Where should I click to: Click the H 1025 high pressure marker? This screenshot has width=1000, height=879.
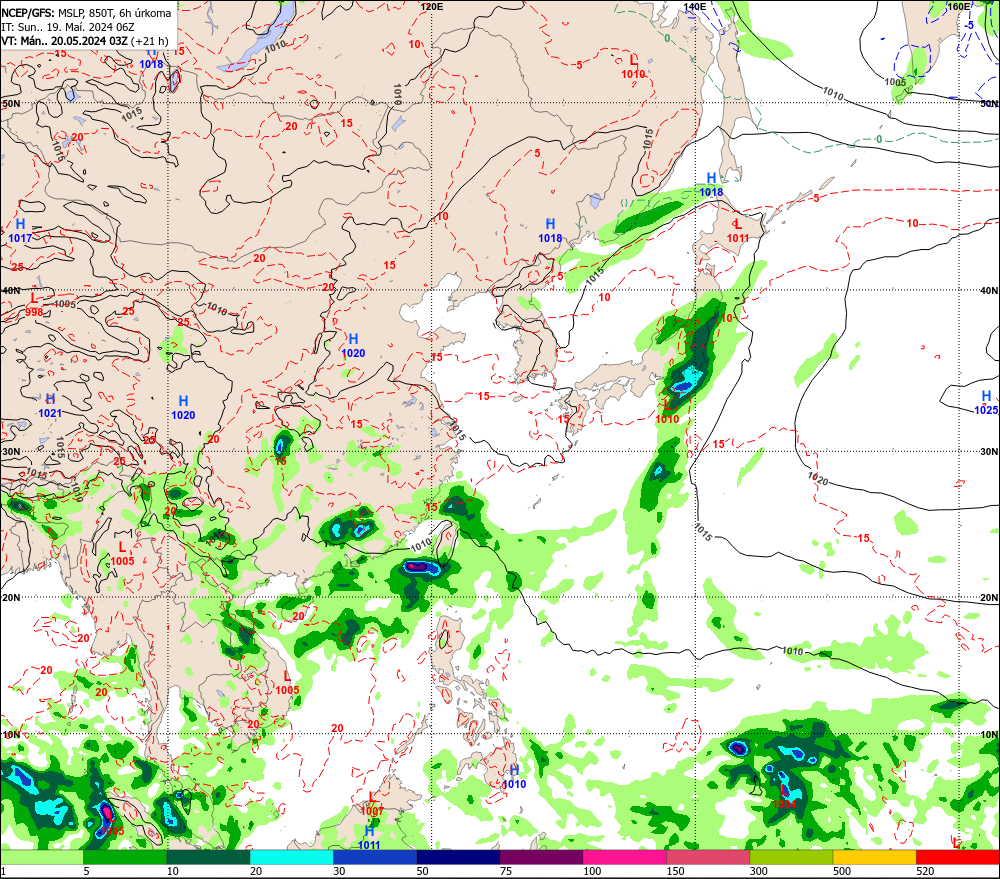click(986, 403)
